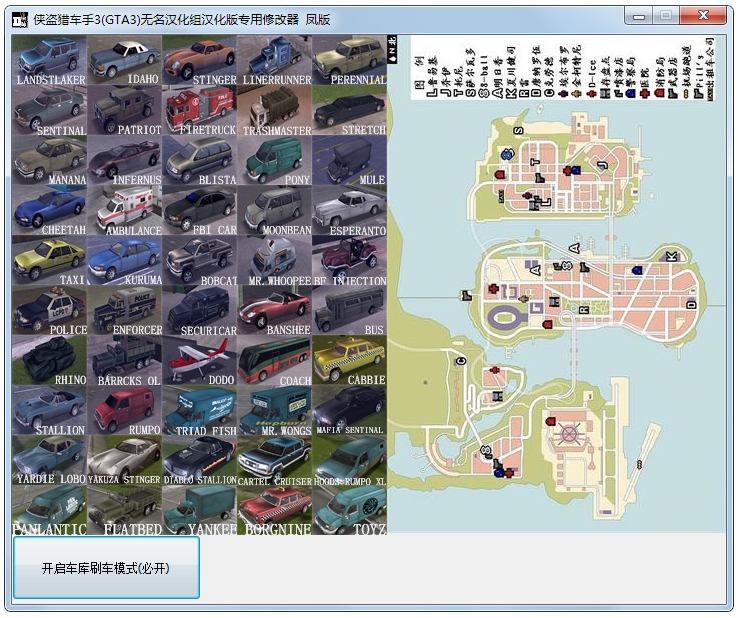
Task: Choose the FBI Car icon
Action: [x=199, y=210]
